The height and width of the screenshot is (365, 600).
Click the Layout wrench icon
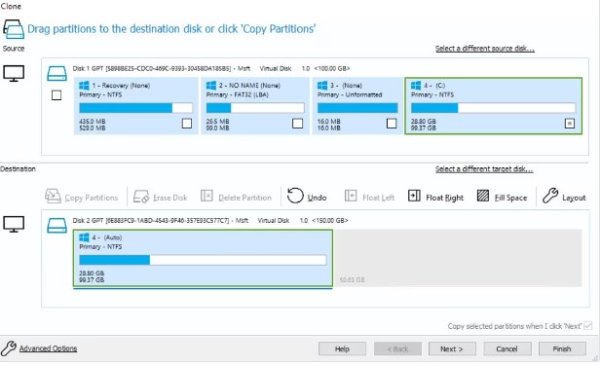tap(550, 196)
